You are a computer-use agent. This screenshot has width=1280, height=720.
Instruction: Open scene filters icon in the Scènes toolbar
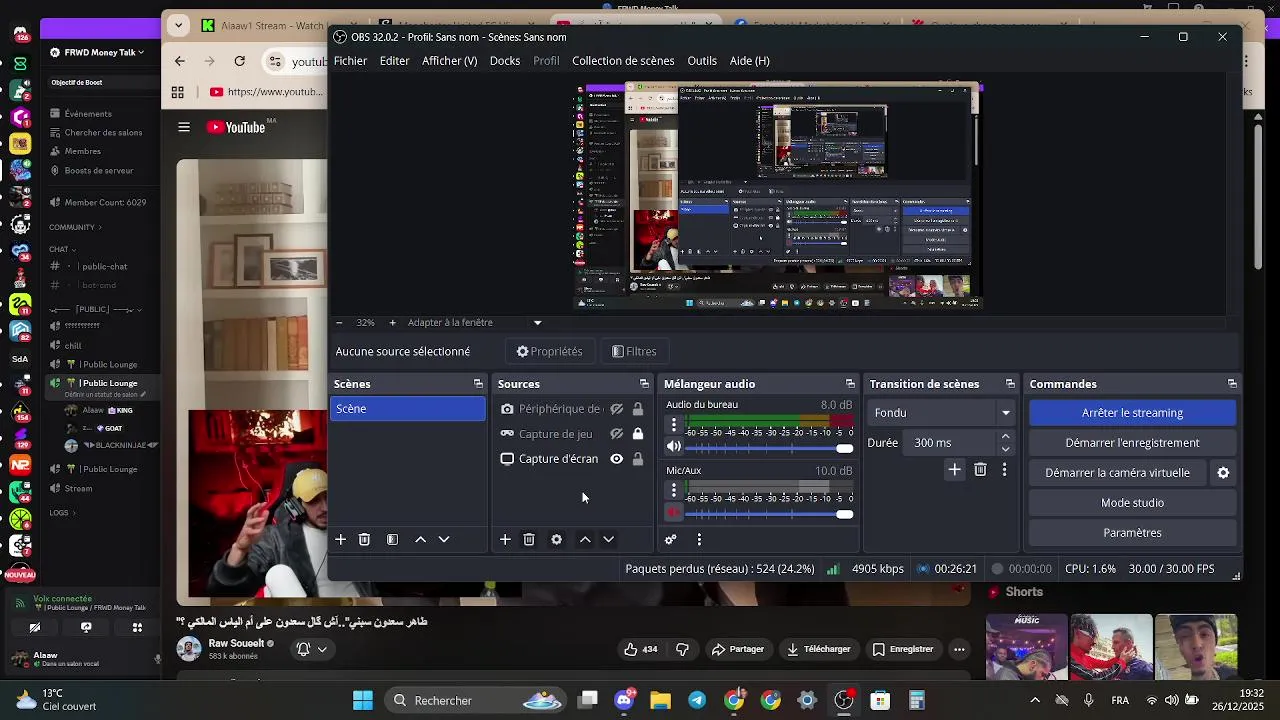coord(392,539)
